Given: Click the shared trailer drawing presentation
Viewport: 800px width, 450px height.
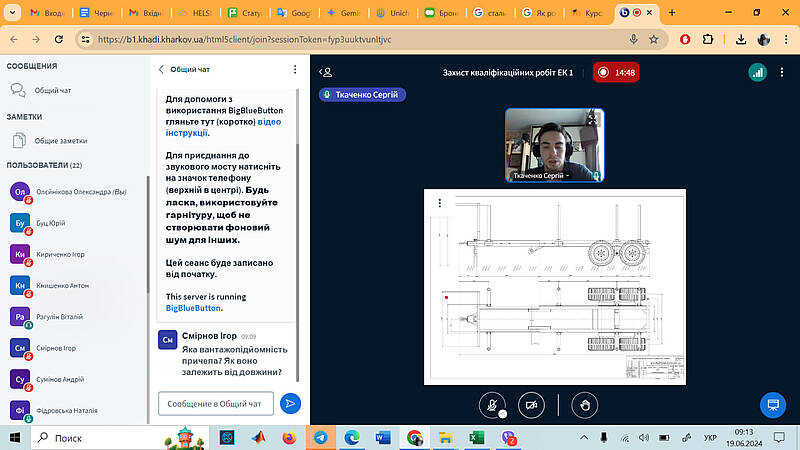Looking at the screenshot, I should [x=555, y=287].
